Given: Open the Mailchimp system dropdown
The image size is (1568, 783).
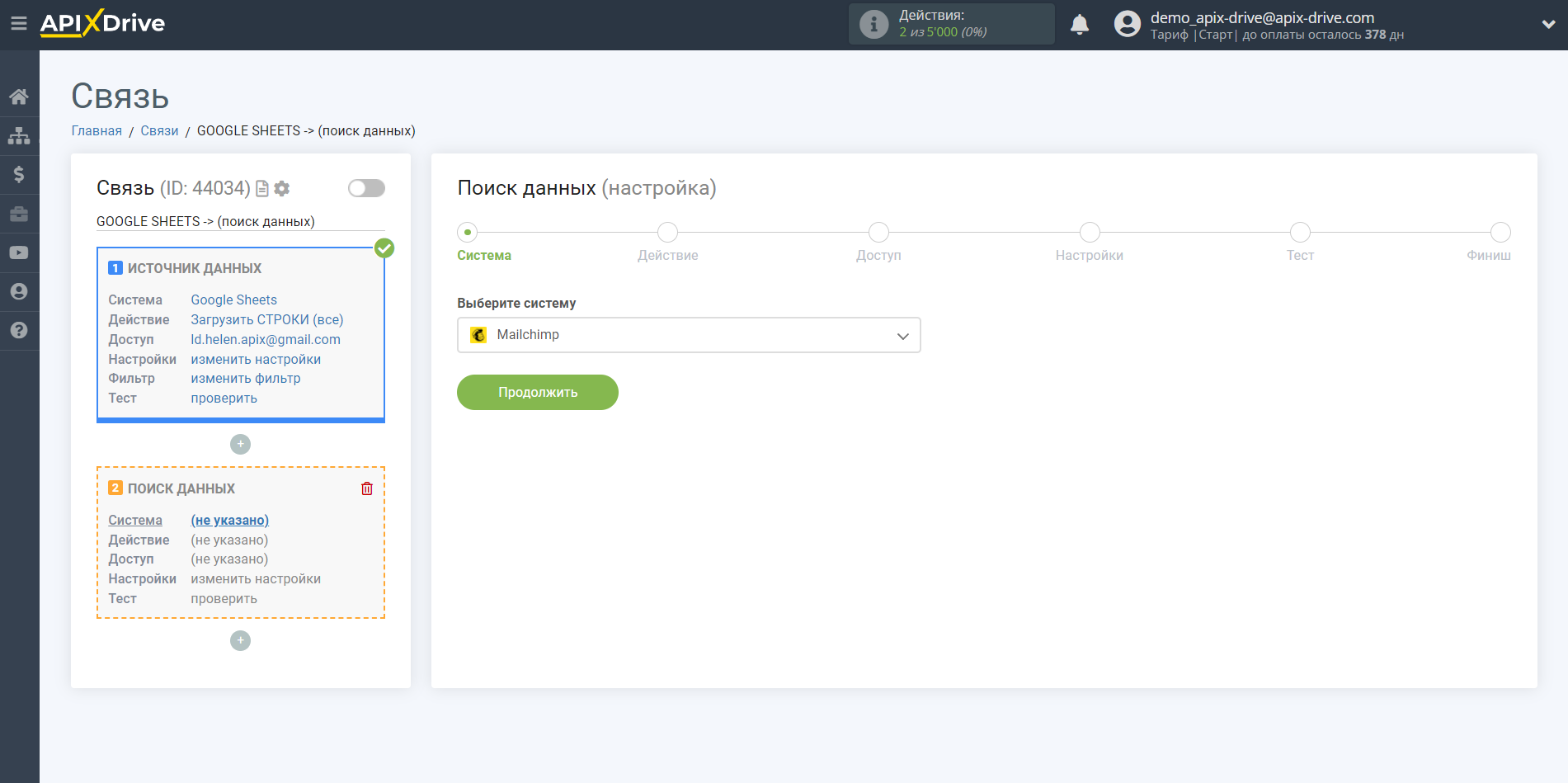Looking at the screenshot, I should click(x=689, y=335).
